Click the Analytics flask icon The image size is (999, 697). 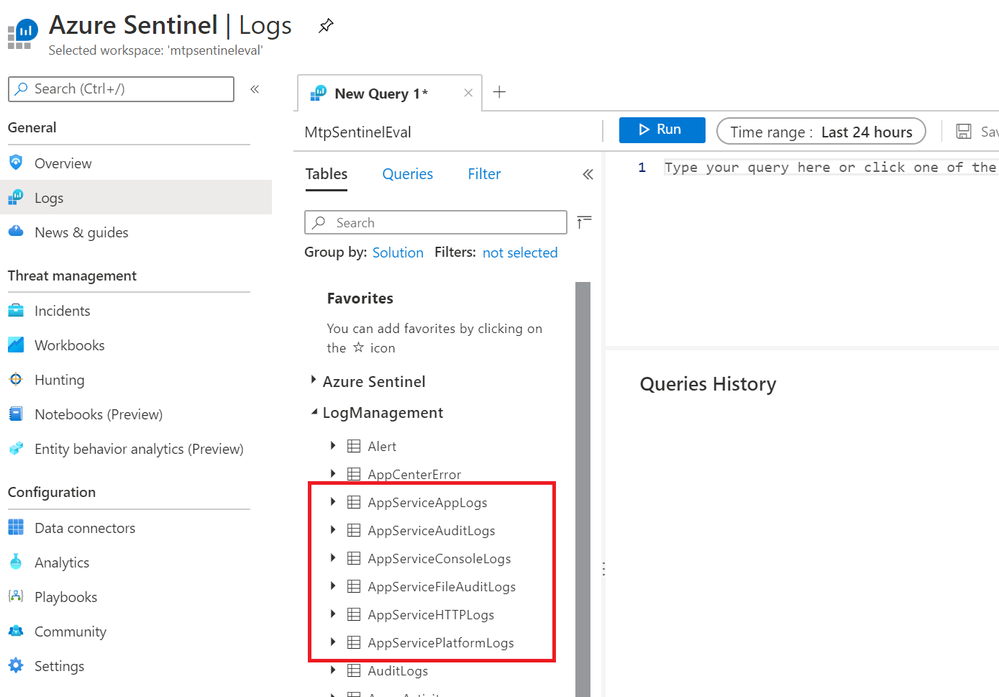tap(16, 562)
